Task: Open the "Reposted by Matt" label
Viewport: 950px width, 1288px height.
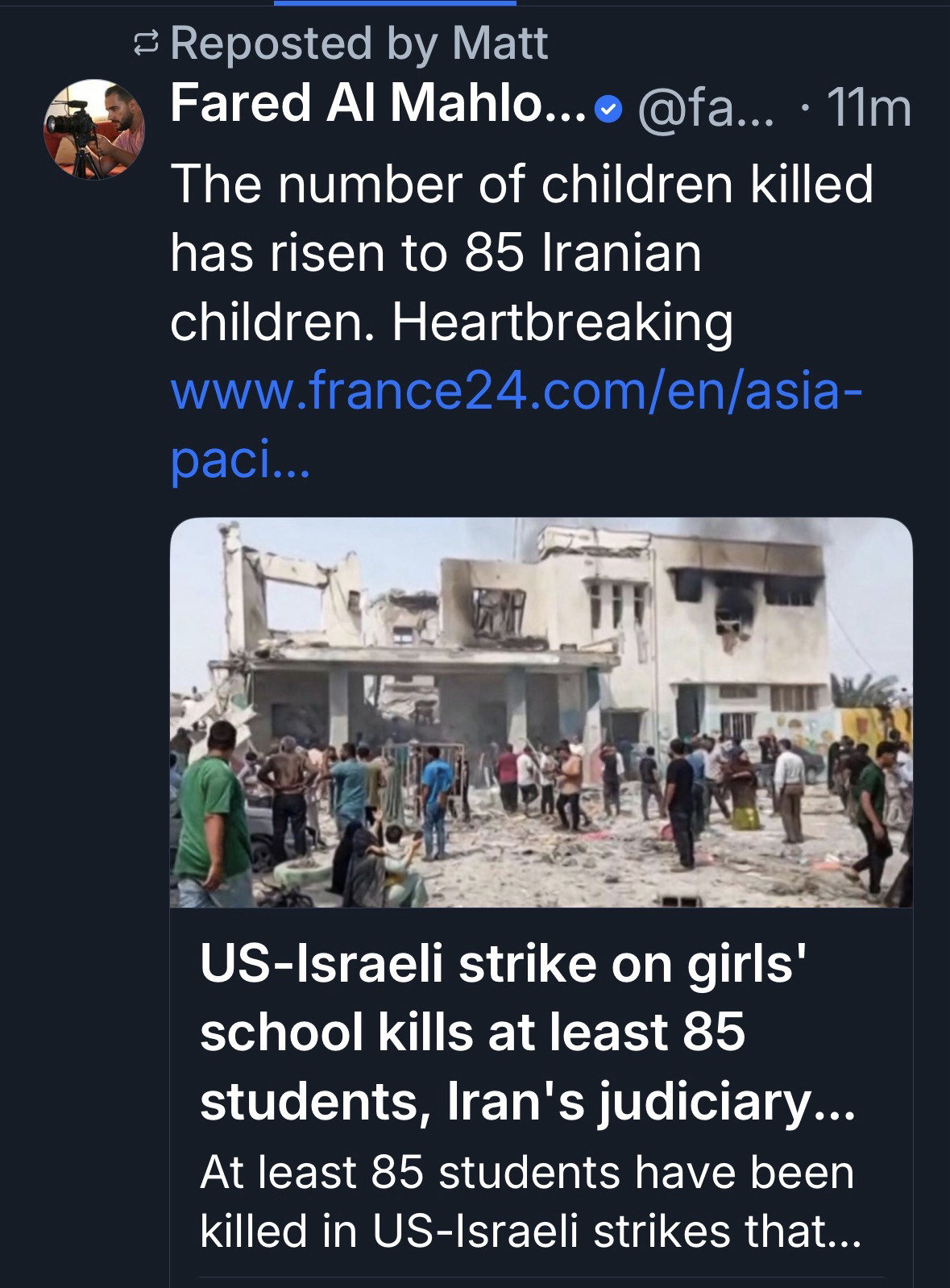Action: pyautogui.click(x=359, y=44)
